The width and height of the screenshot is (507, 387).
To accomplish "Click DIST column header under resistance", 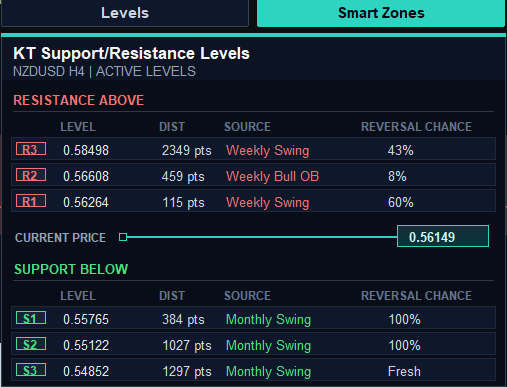I will [x=172, y=127].
